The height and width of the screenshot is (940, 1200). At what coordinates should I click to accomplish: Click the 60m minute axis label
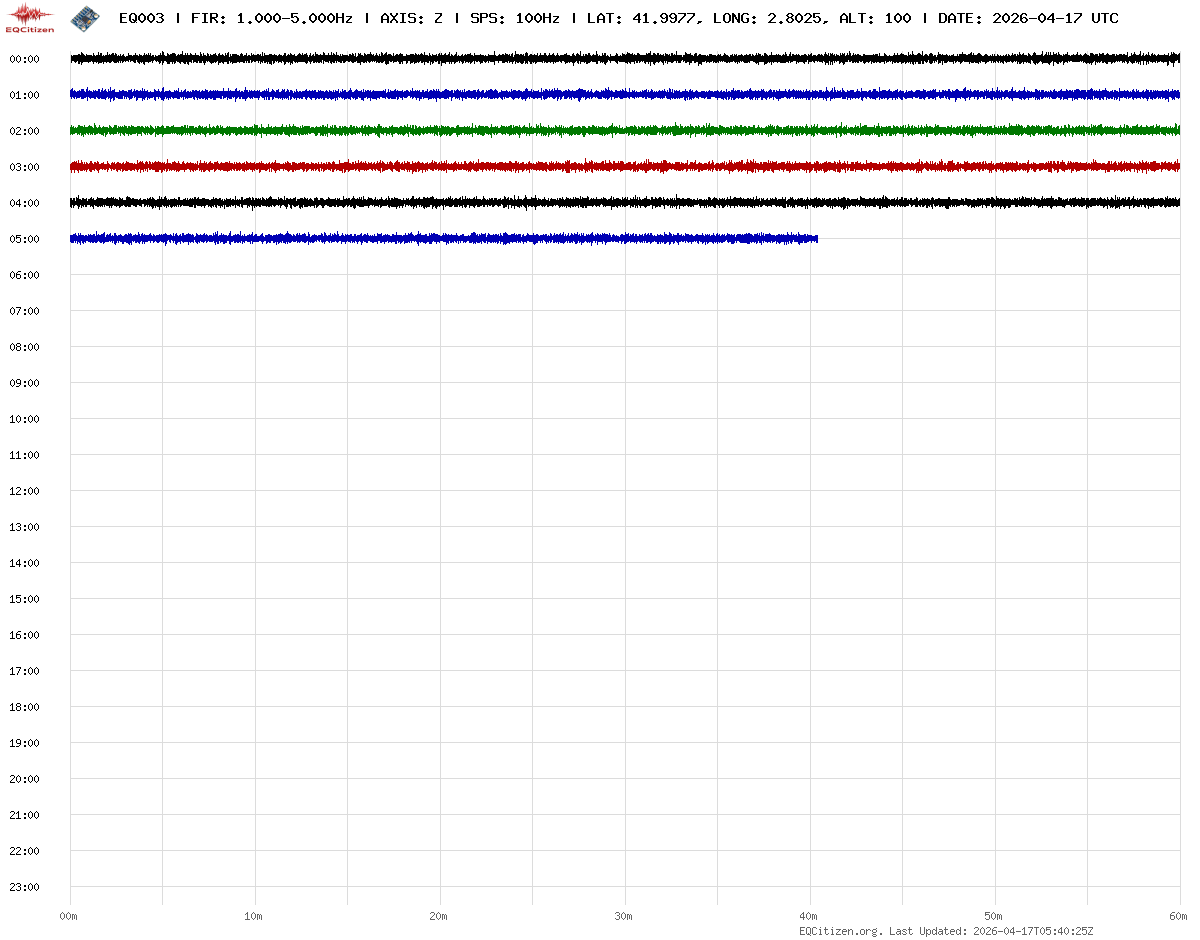[x=1178, y=916]
